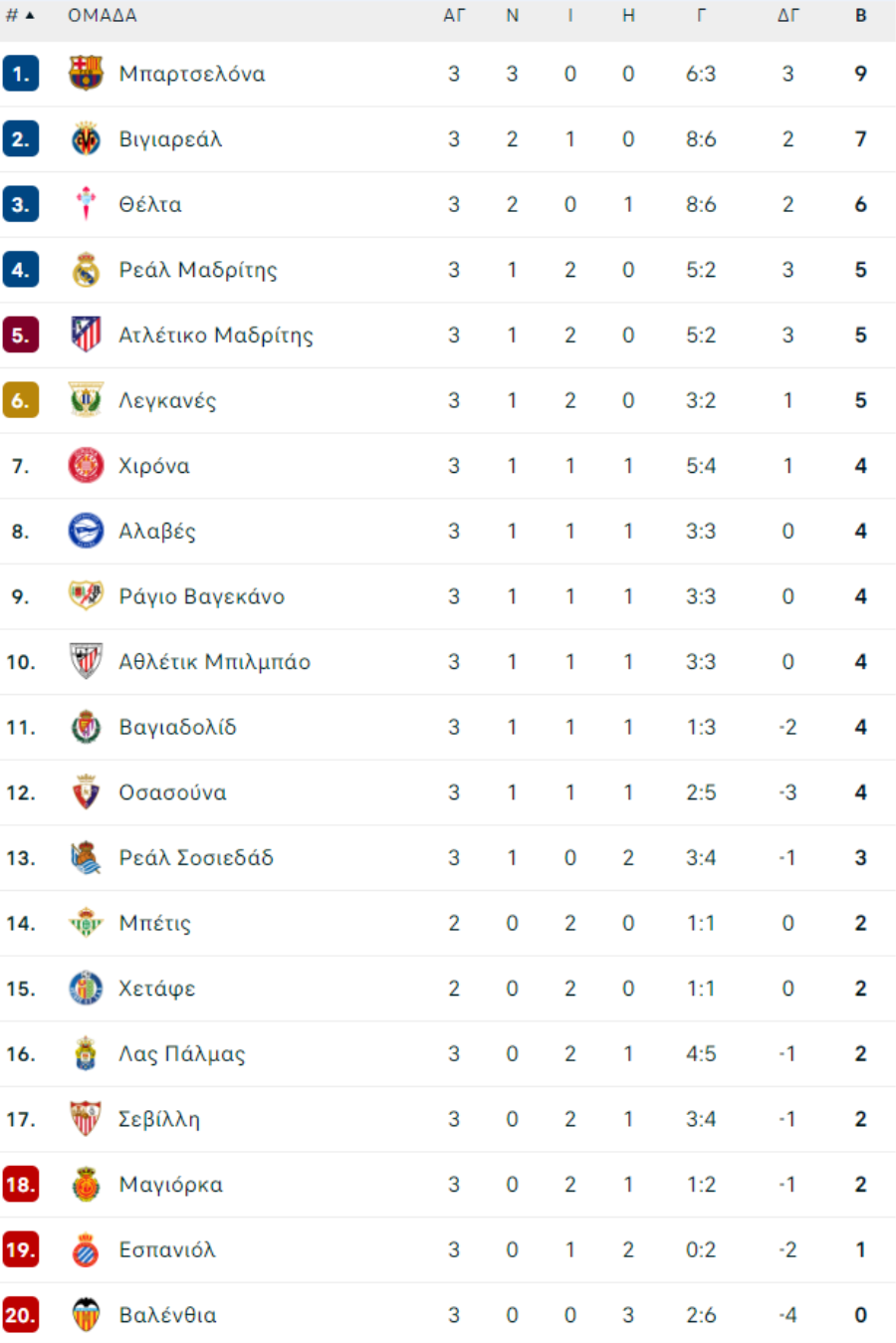Click the gold position 6 badge
896x1343 pixels.
click(21, 401)
